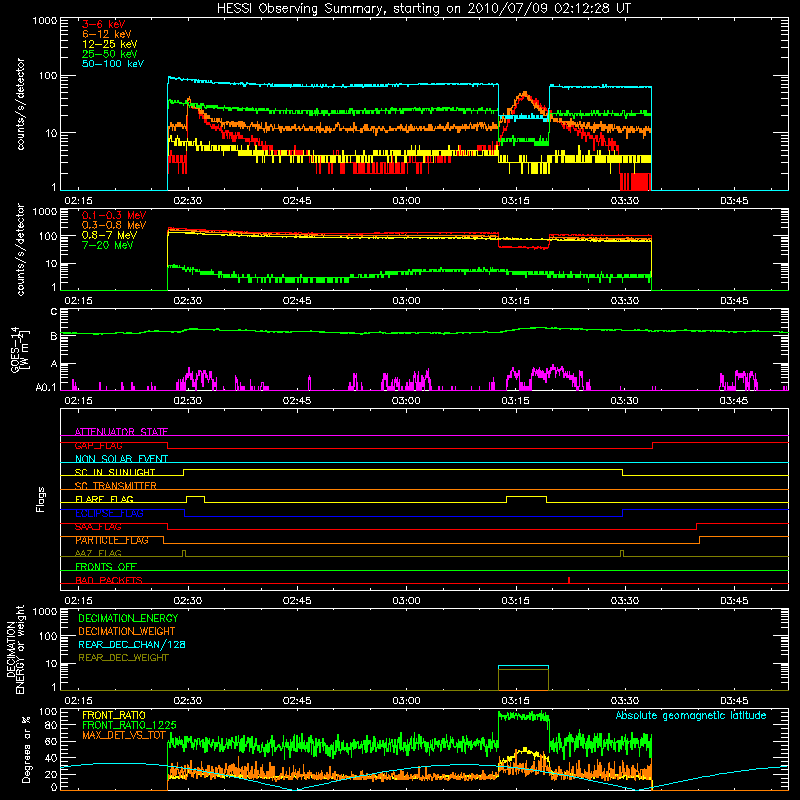Click the REAR_DEC_WEIGHT legend entry
The image size is (800, 800).
[x=123, y=658]
